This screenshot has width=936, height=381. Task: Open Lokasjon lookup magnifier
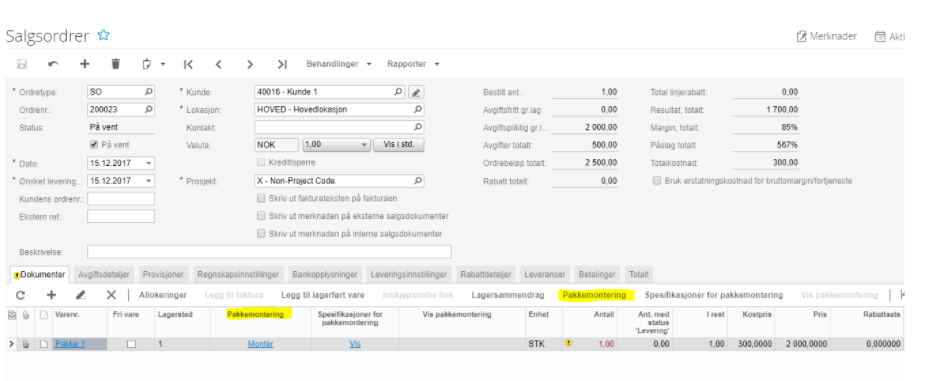(x=418, y=109)
